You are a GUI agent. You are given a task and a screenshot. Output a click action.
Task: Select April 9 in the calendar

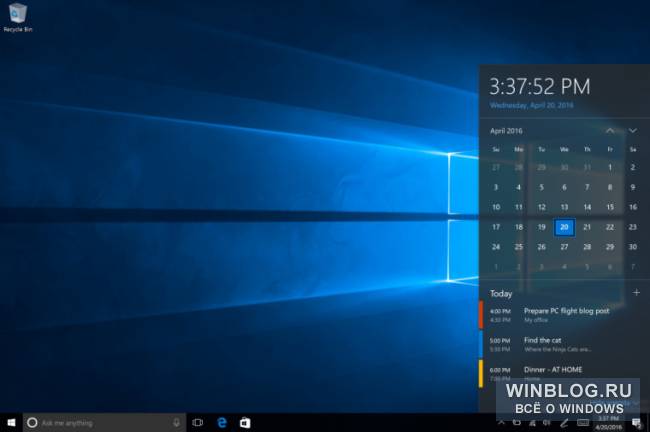(633, 187)
